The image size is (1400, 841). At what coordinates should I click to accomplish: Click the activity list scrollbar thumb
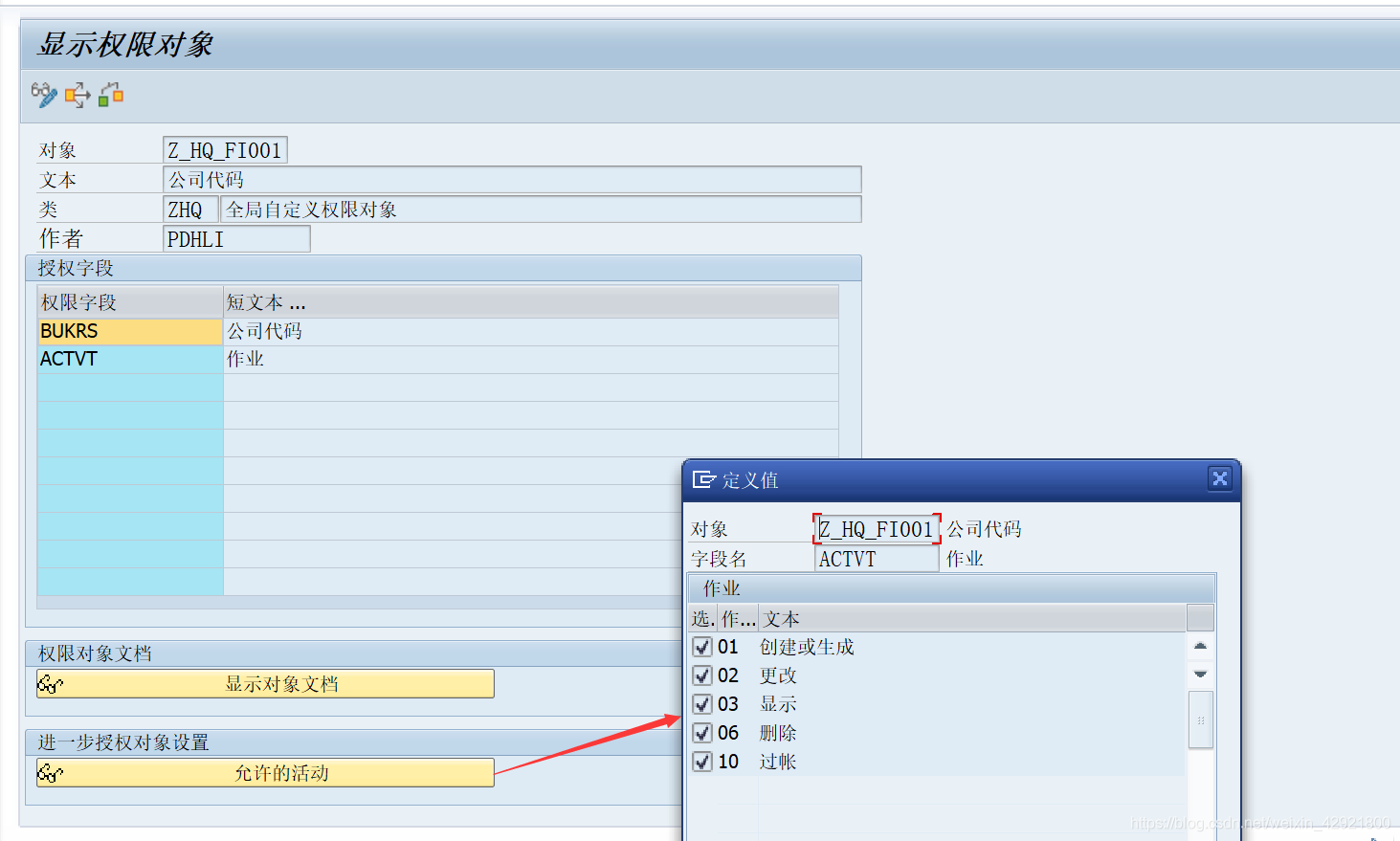point(1201,719)
